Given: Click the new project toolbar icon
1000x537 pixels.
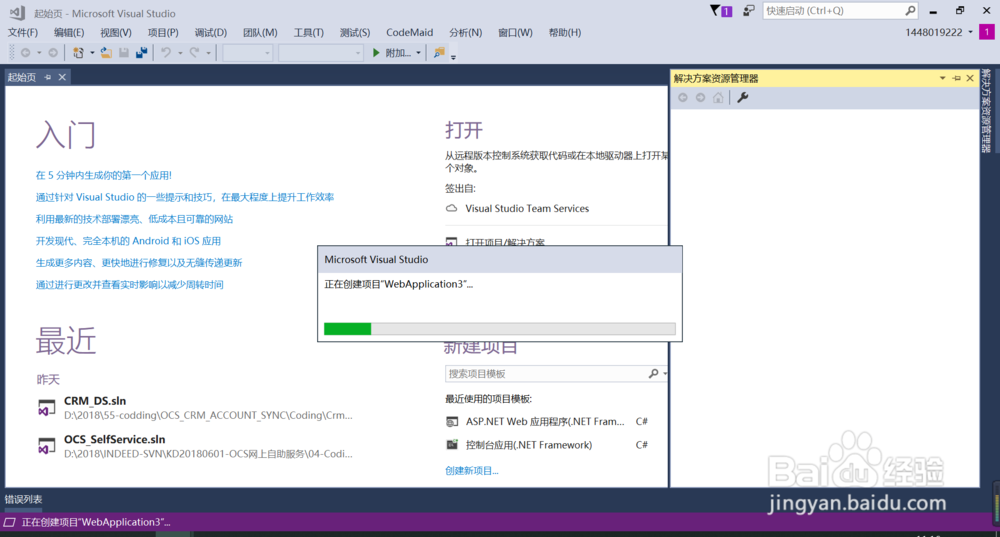Looking at the screenshot, I should pyautogui.click(x=78, y=53).
